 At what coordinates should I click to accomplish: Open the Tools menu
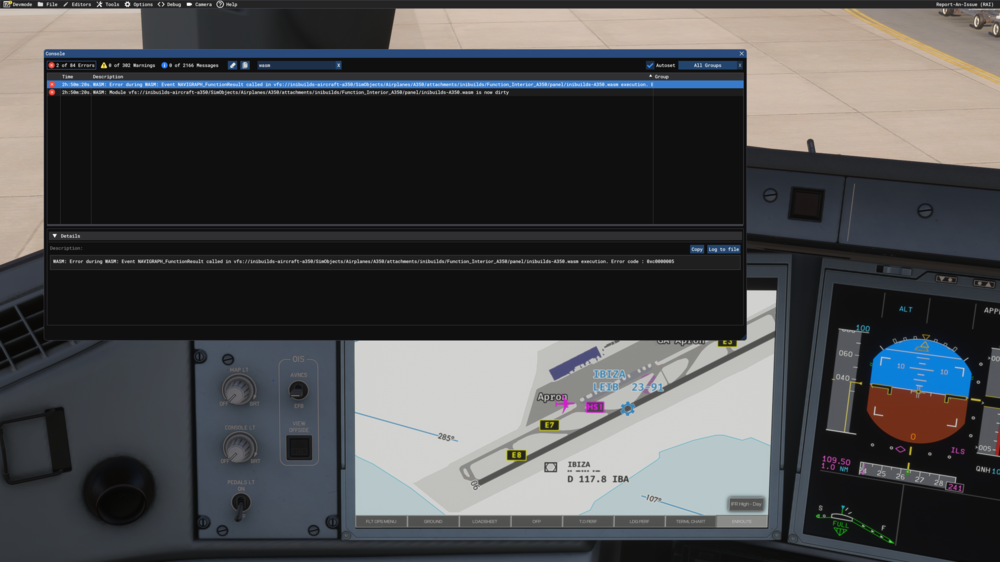tap(108, 4)
